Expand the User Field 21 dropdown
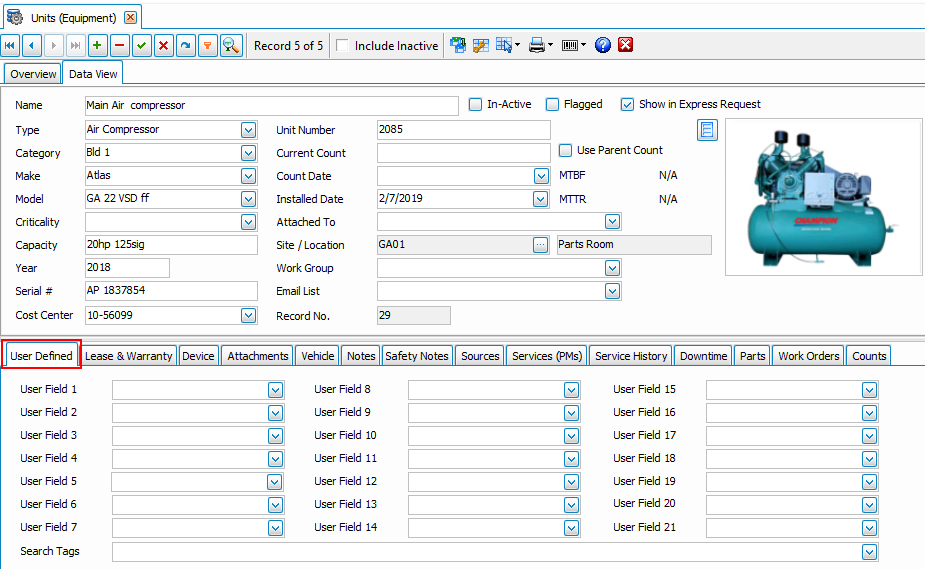The image size is (931, 575). pos(869,527)
